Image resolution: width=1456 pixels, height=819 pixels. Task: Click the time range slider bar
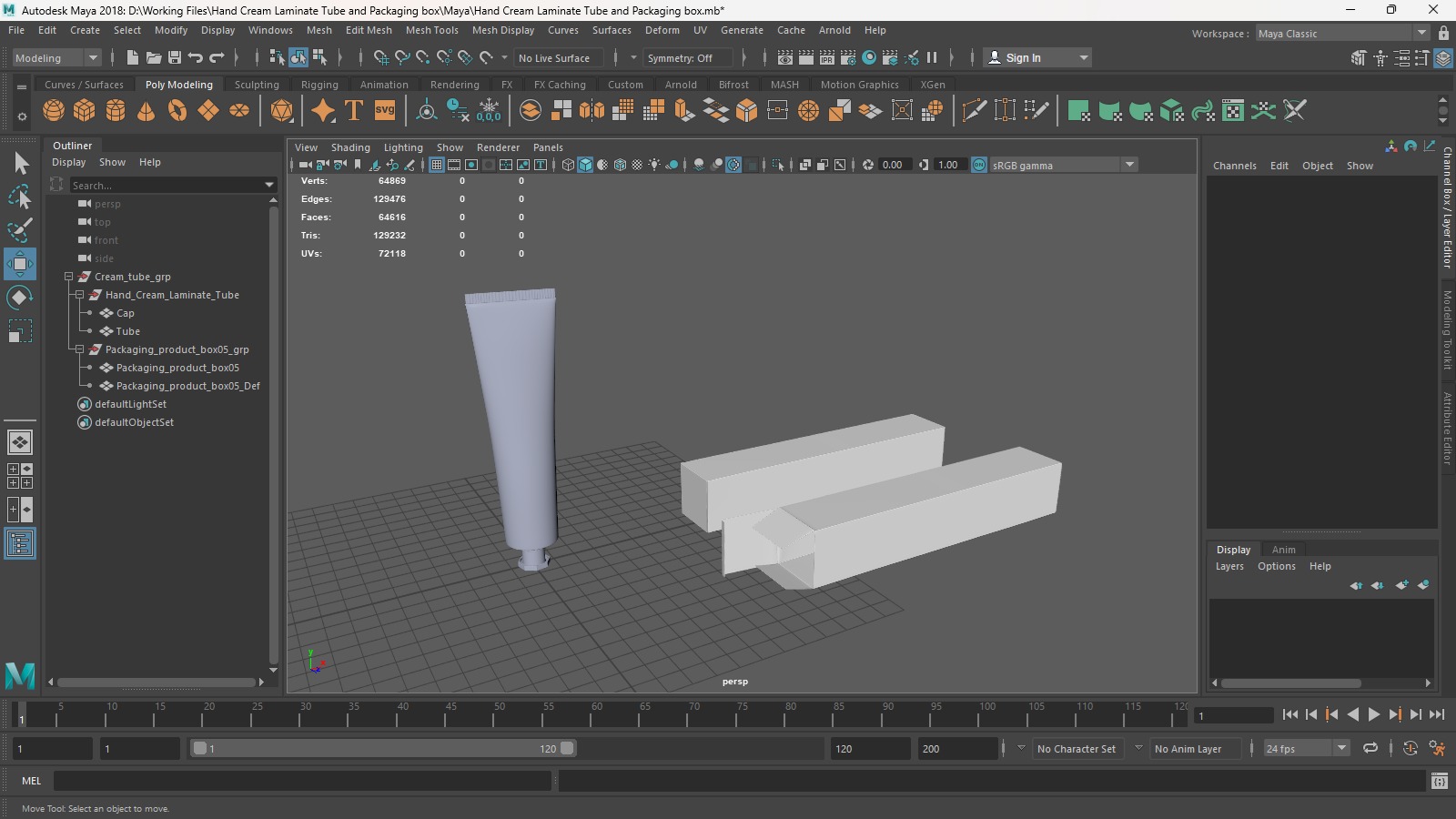click(382, 748)
